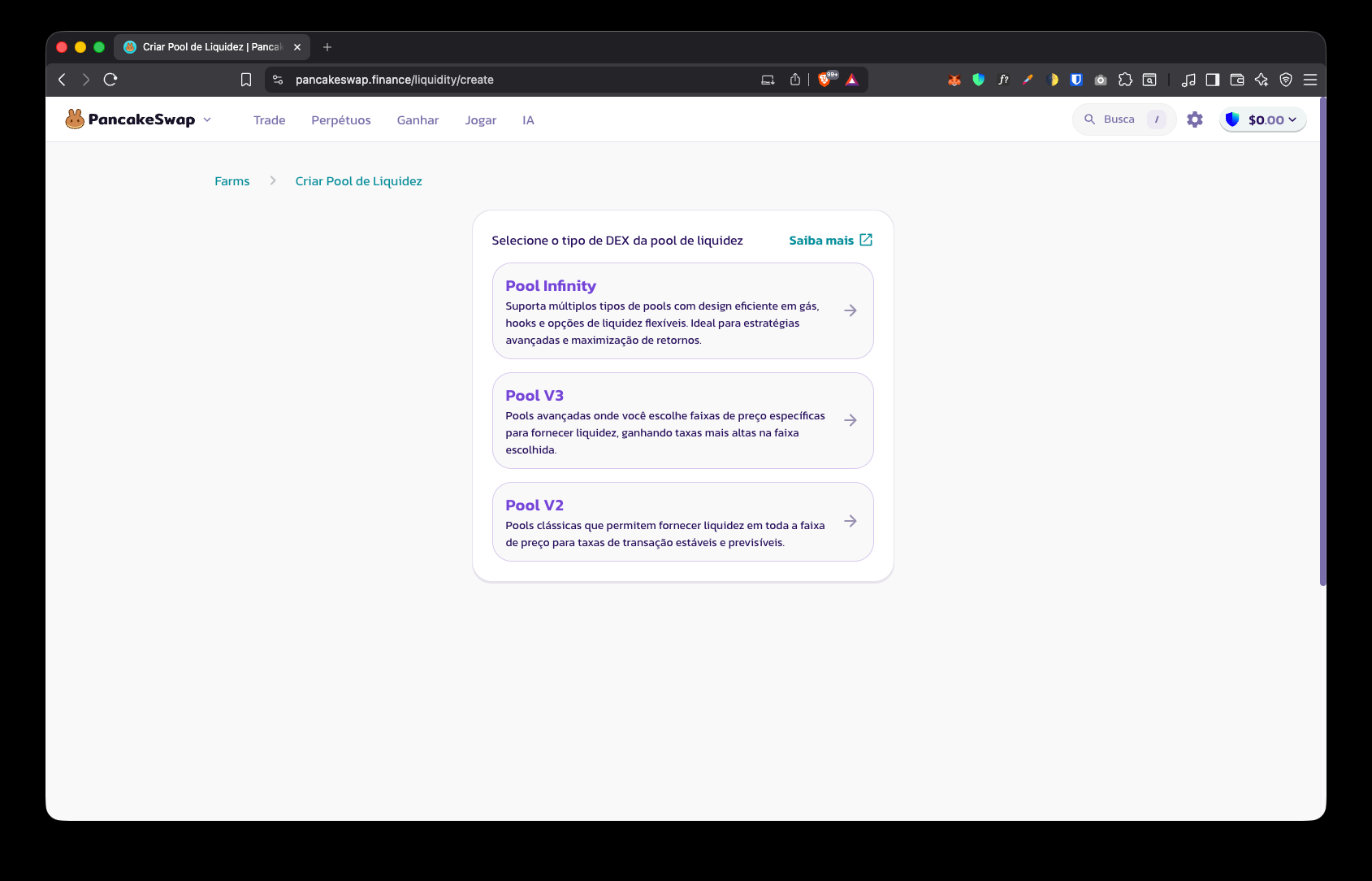Open the Brave Wallet icon
The width and height of the screenshot is (1372, 881).
[x=1237, y=80]
